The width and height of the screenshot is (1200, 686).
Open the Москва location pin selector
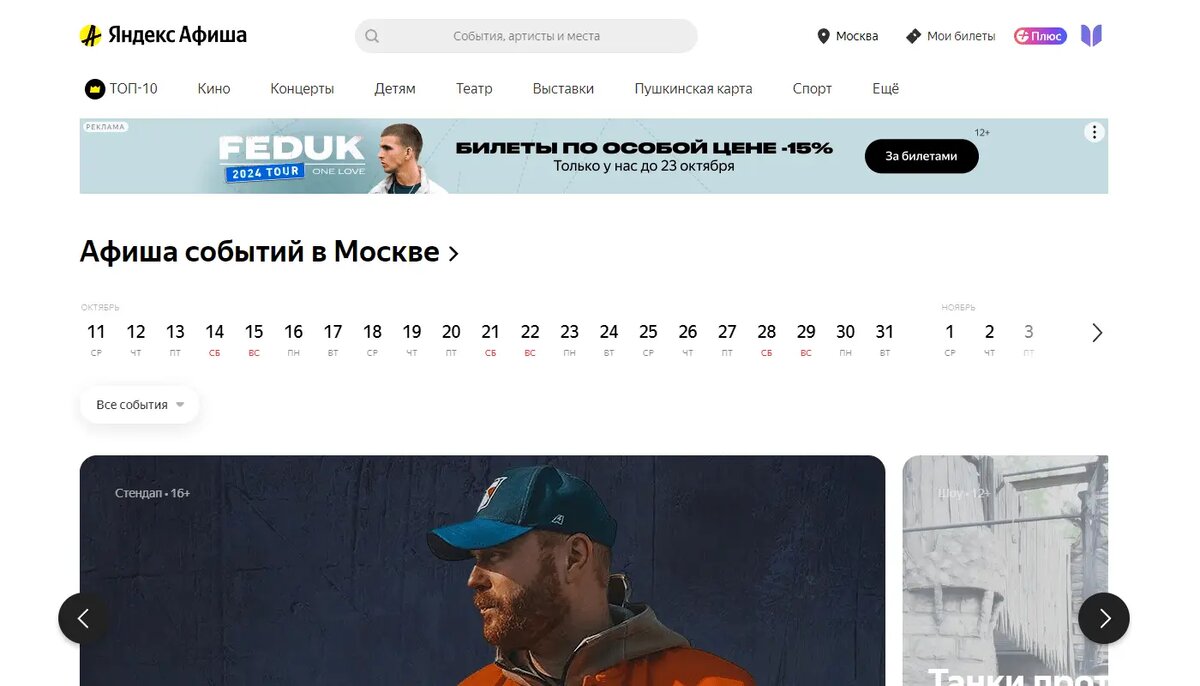824,36
